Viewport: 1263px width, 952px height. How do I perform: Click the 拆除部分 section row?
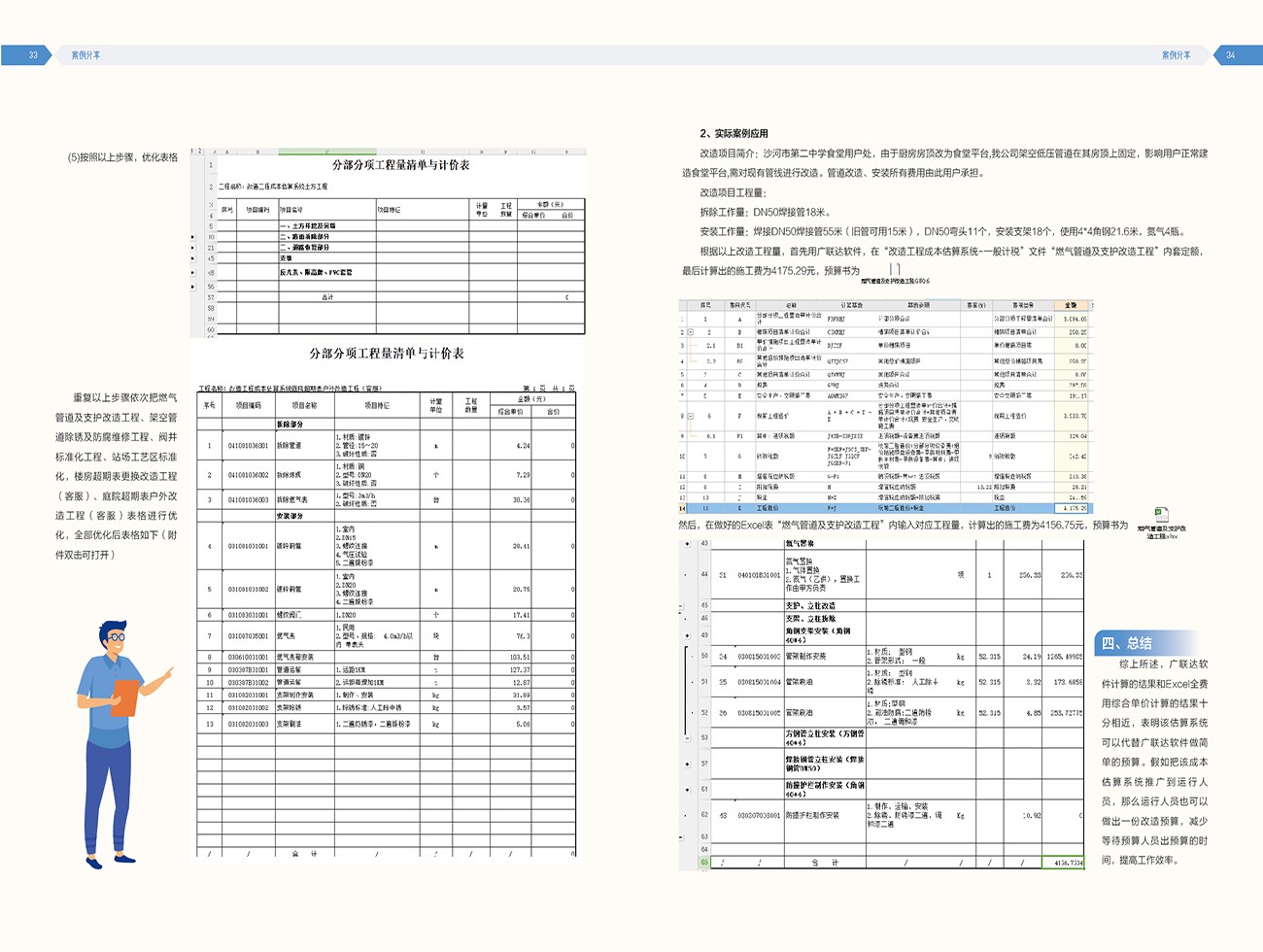387,425
